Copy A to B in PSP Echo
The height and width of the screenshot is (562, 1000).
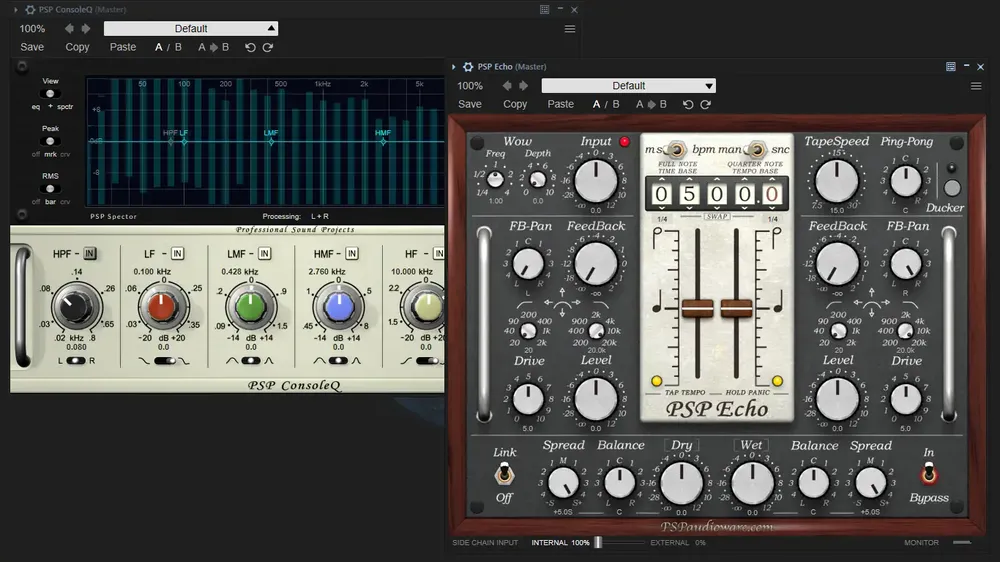tap(651, 104)
